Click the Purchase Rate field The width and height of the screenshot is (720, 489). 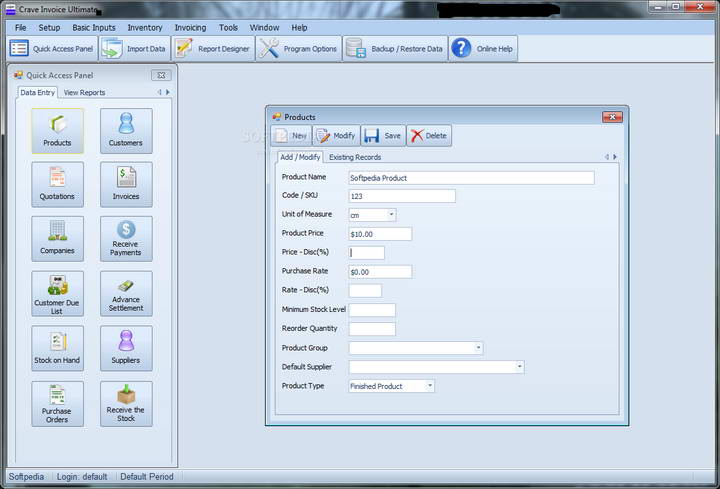tap(380, 272)
